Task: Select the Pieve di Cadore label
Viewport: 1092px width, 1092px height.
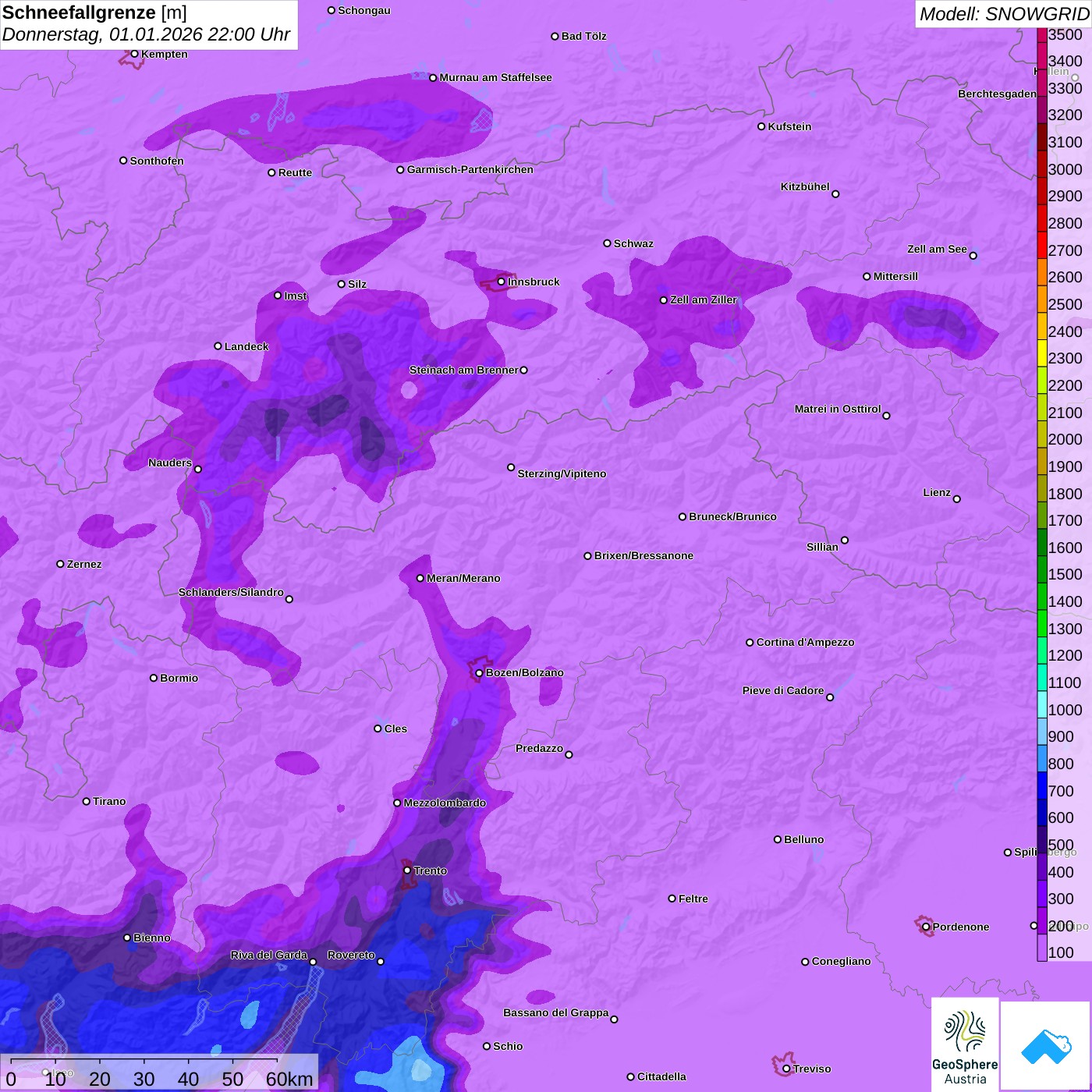Action: point(783,690)
